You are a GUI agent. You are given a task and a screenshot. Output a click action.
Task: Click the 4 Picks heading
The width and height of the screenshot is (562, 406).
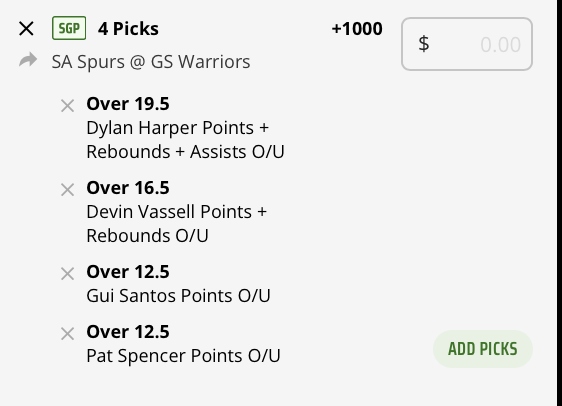[x=128, y=29]
